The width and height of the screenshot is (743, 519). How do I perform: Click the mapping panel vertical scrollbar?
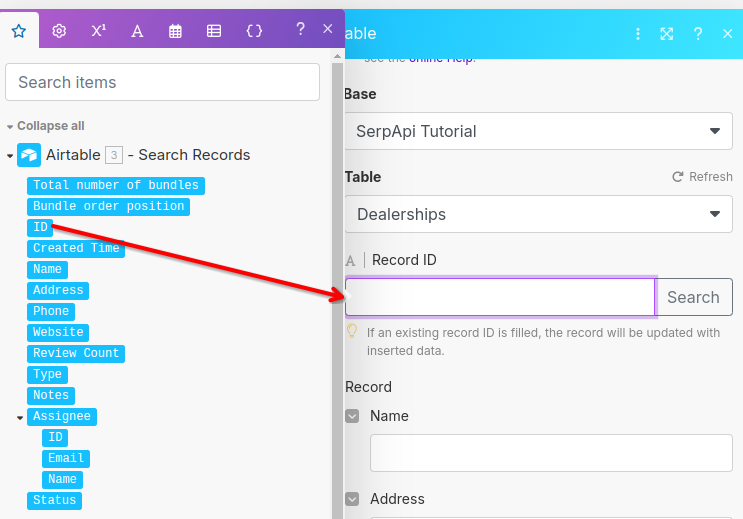pos(337,290)
